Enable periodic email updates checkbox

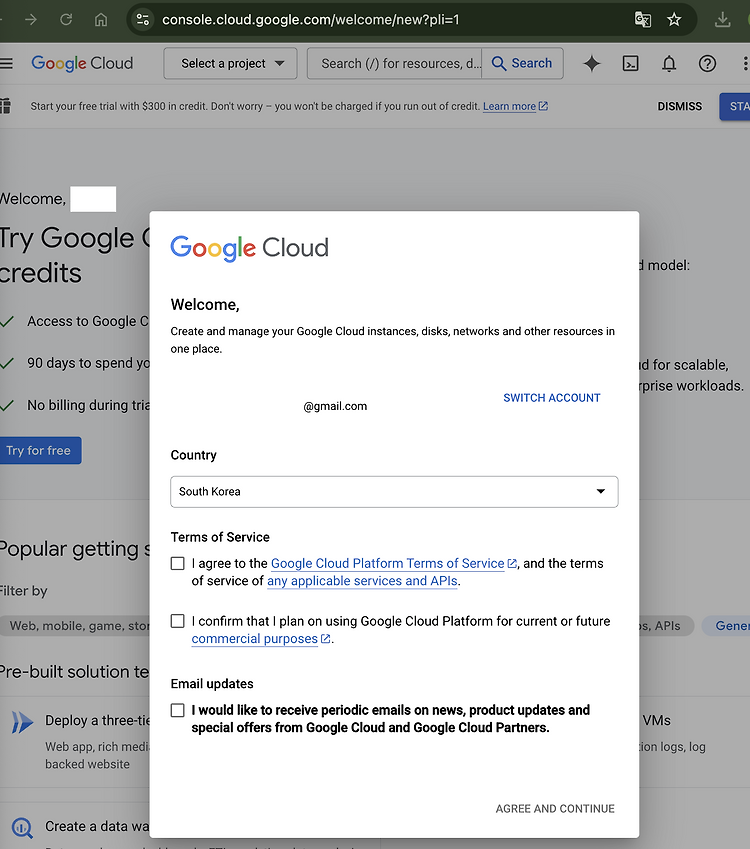(178, 710)
